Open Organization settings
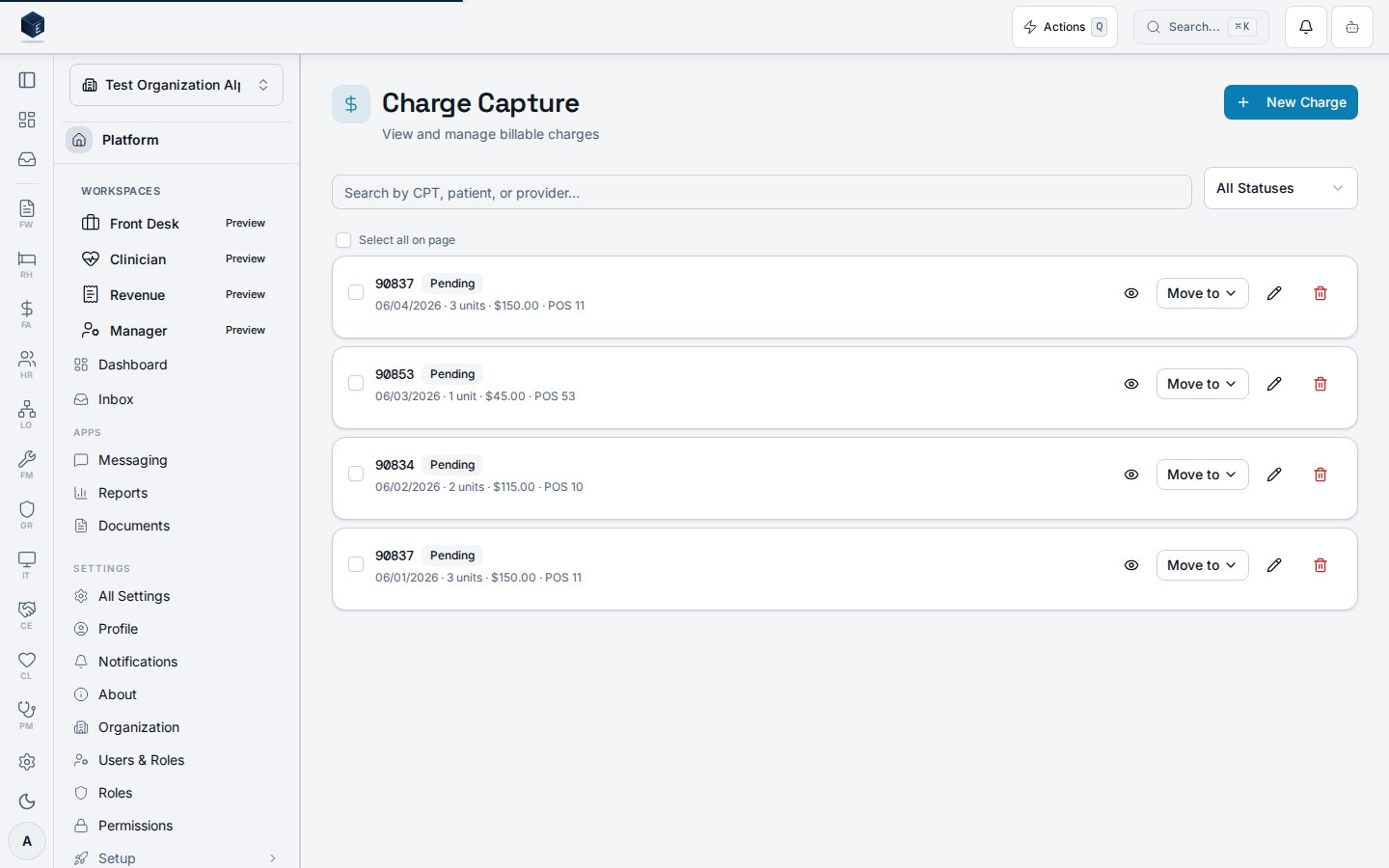Screen dimensions: 1389x868 [x=177, y=727]
